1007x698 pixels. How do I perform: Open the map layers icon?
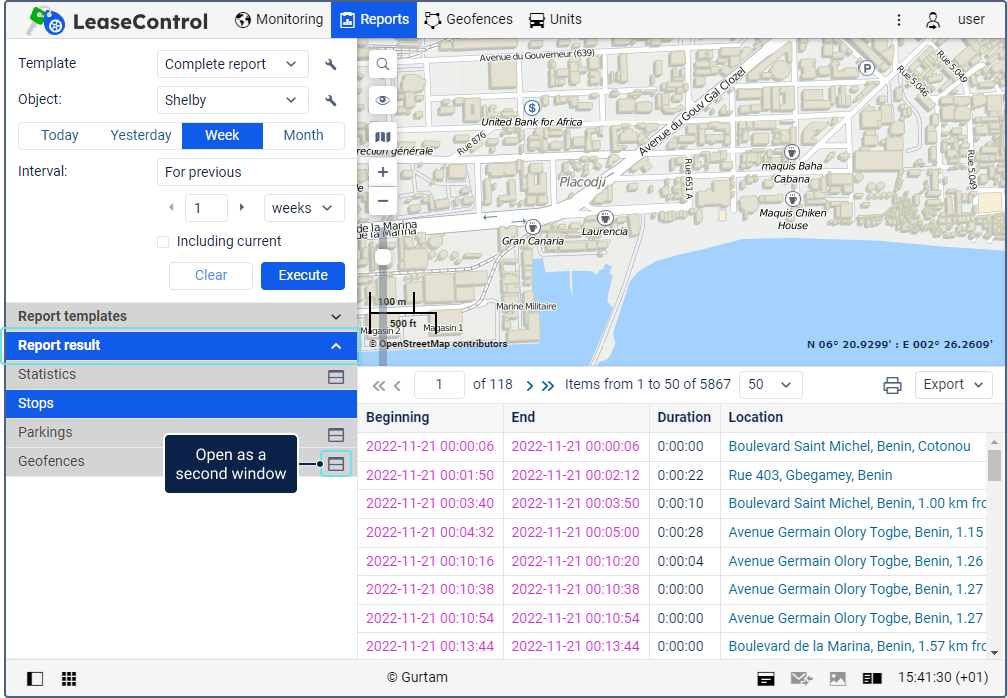(383, 137)
